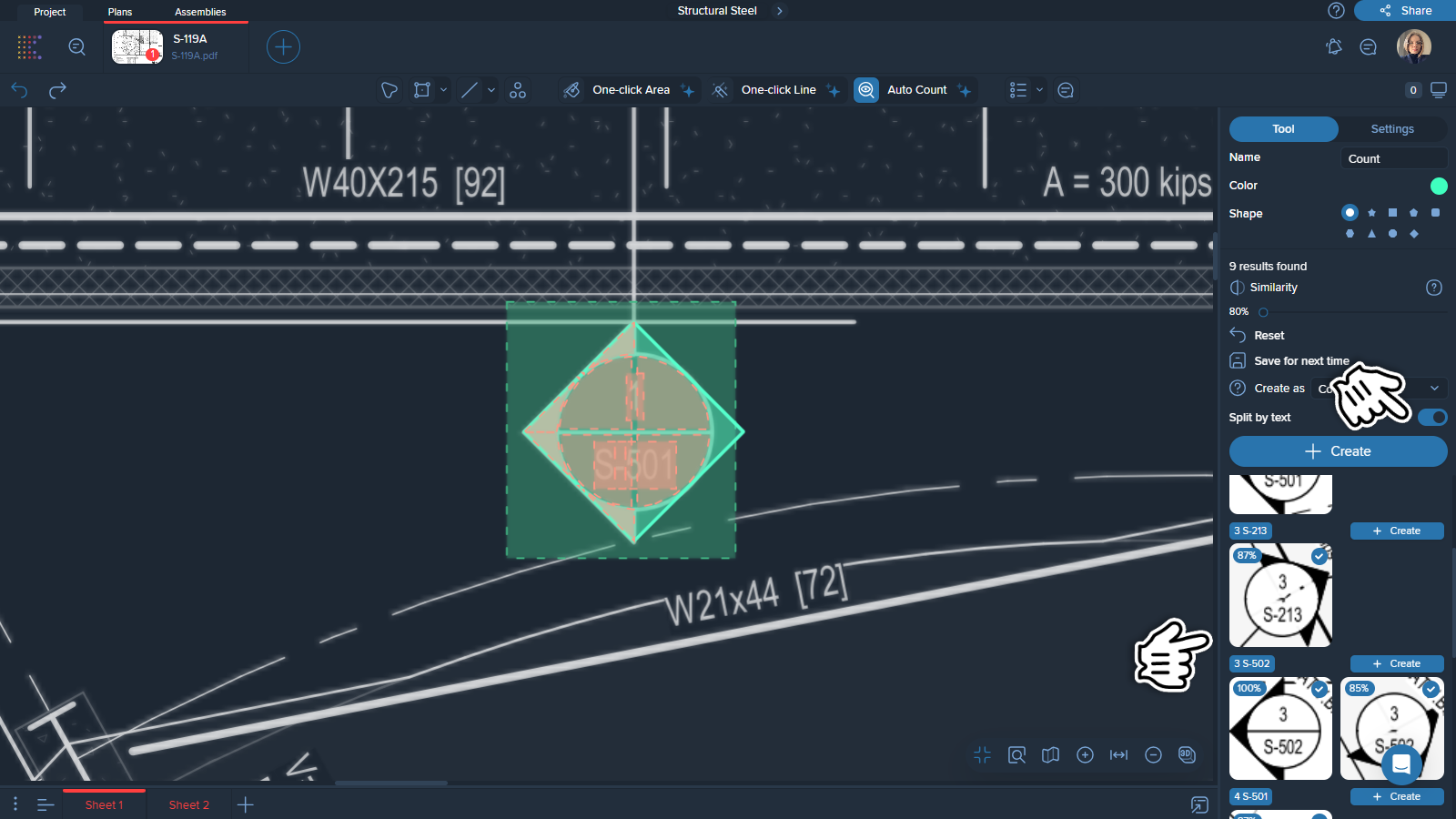Open the Settings tab in side panel
The image size is (1456, 819).
pyautogui.click(x=1392, y=129)
